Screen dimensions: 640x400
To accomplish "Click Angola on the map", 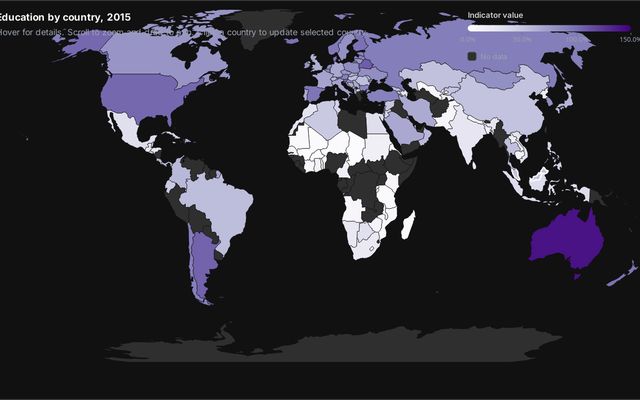I will 353,208.
